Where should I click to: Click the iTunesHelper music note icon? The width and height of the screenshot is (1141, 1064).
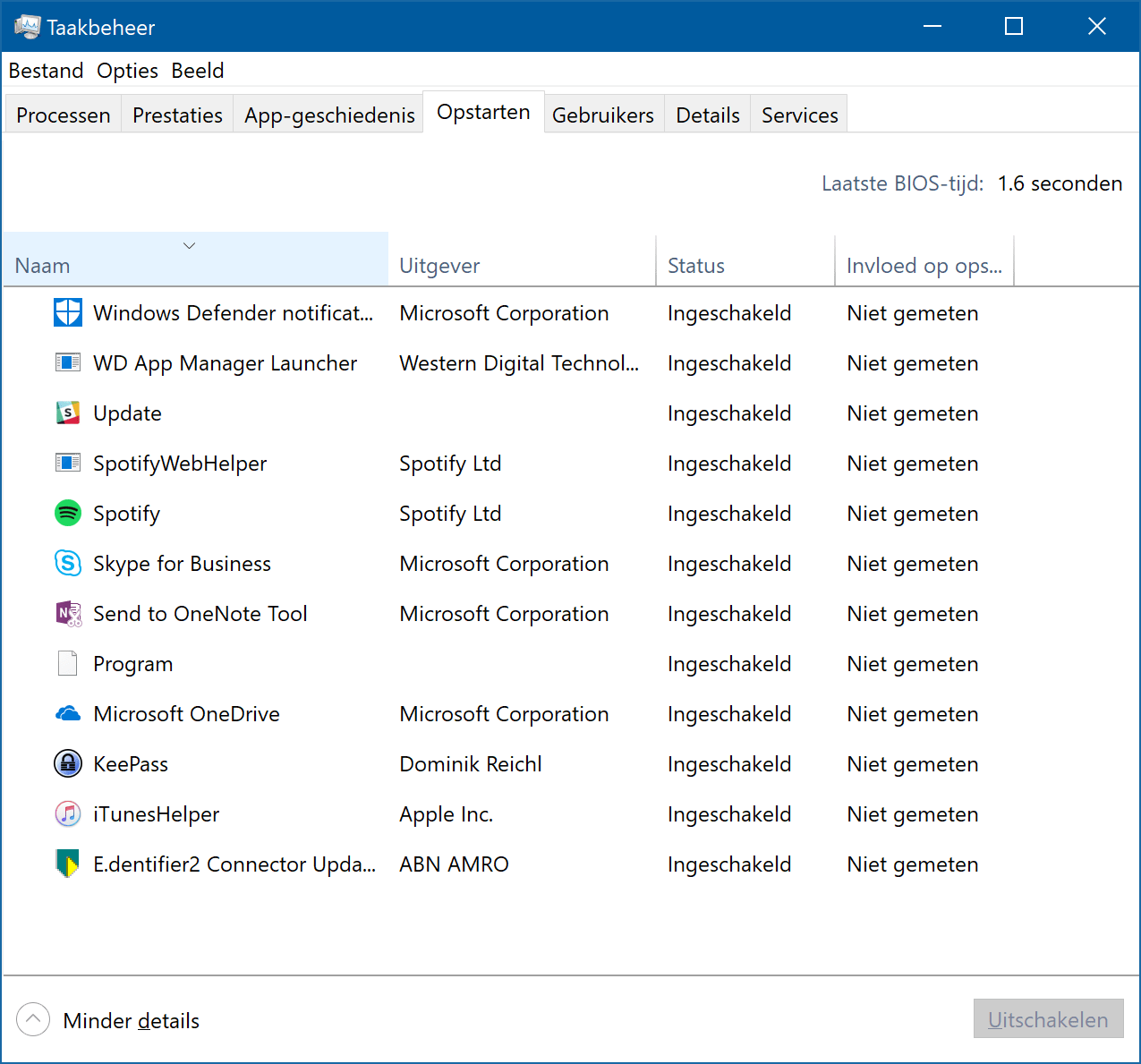pos(68,813)
